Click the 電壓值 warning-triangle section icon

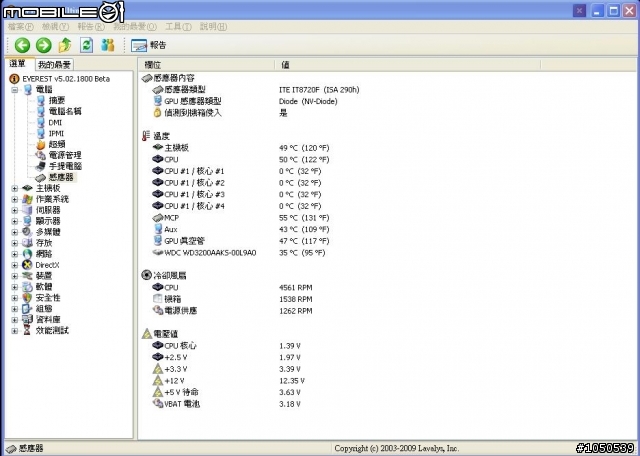point(147,334)
